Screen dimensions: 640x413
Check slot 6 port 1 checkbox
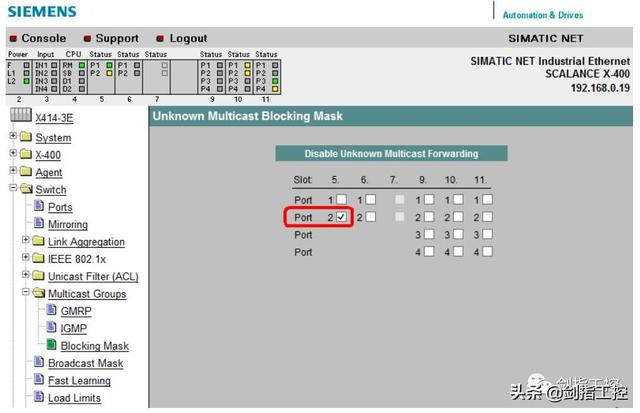click(x=371, y=200)
